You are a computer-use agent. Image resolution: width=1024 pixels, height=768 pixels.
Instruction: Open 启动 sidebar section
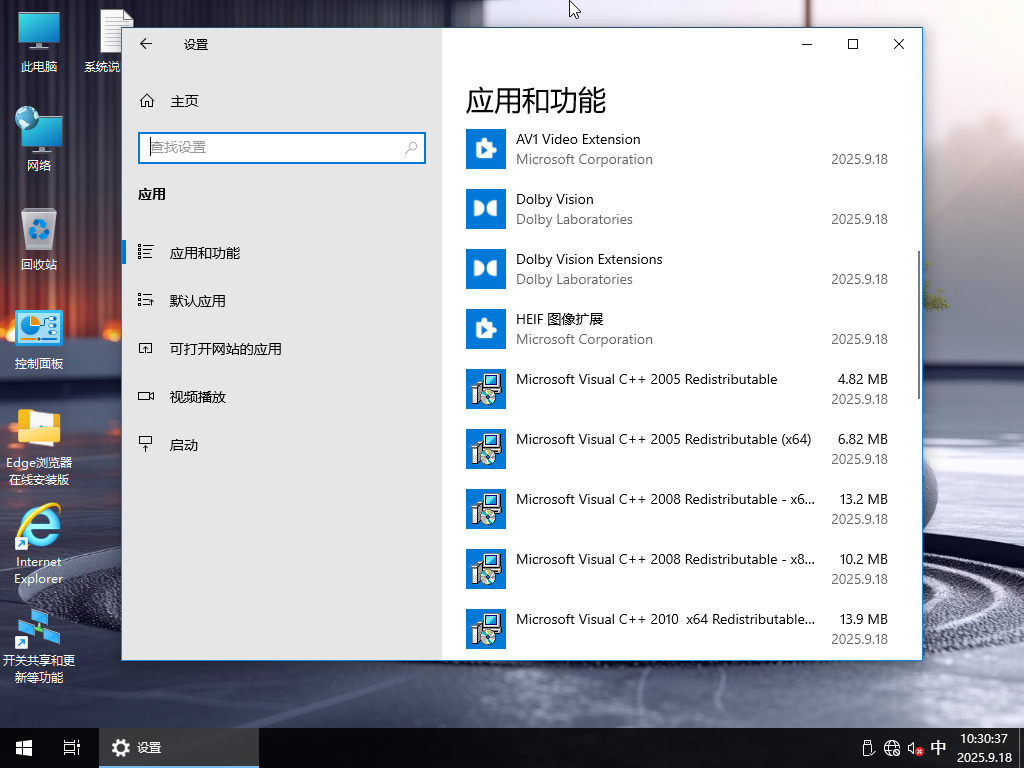[282, 445]
